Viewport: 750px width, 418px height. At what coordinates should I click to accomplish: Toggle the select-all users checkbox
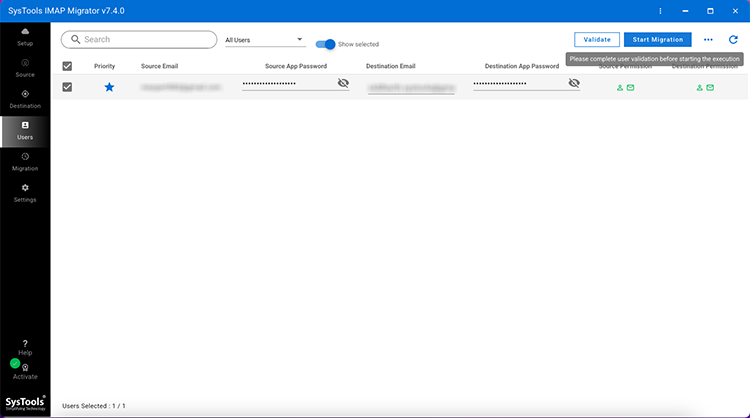tap(67, 66)
